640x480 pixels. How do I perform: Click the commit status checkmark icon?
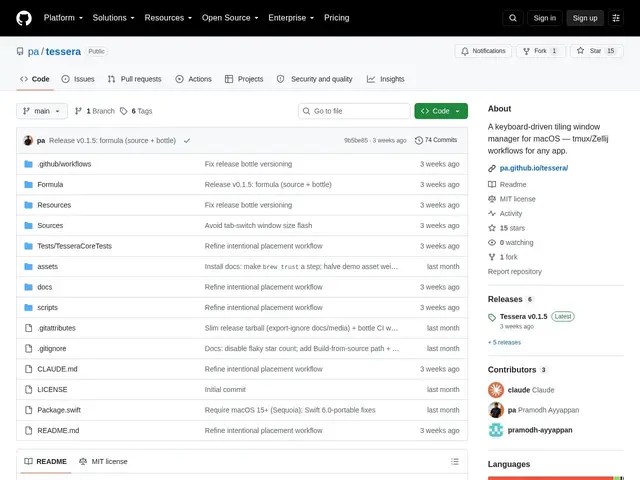[187, 140]
